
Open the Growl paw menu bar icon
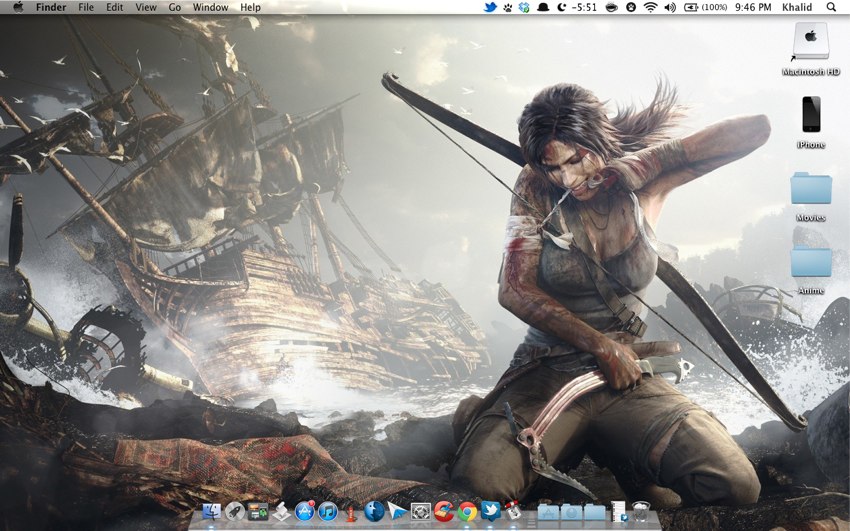point(507,8)
